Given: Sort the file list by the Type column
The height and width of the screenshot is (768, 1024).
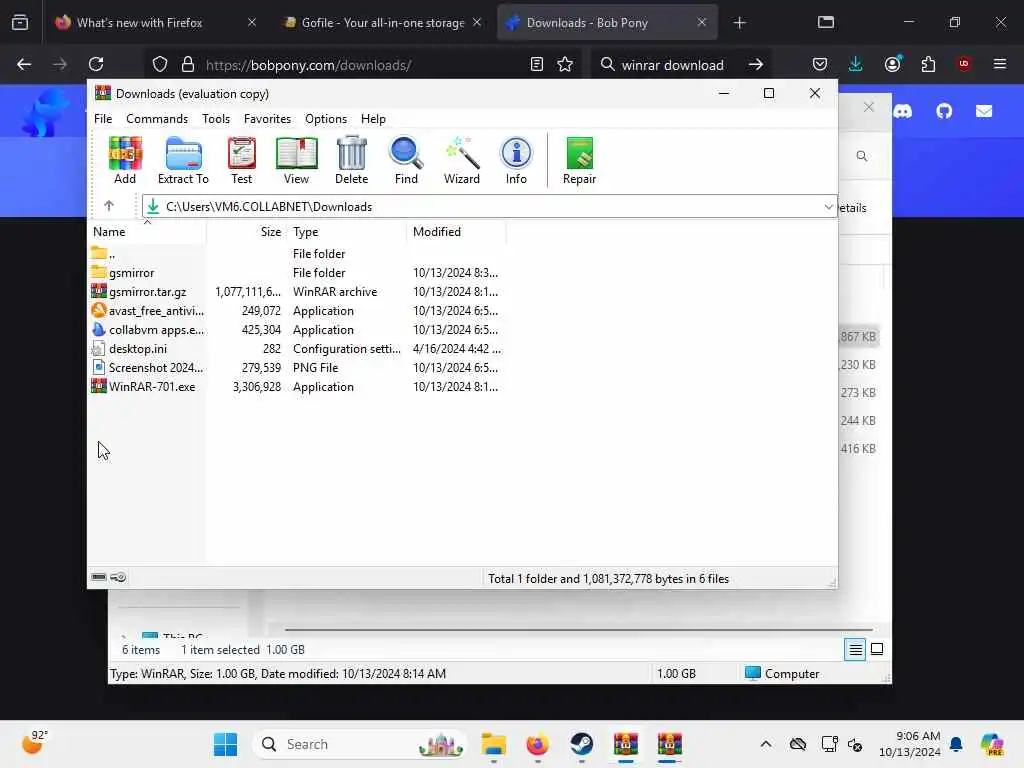Looking at the screenshot, I should coord(346,232).
